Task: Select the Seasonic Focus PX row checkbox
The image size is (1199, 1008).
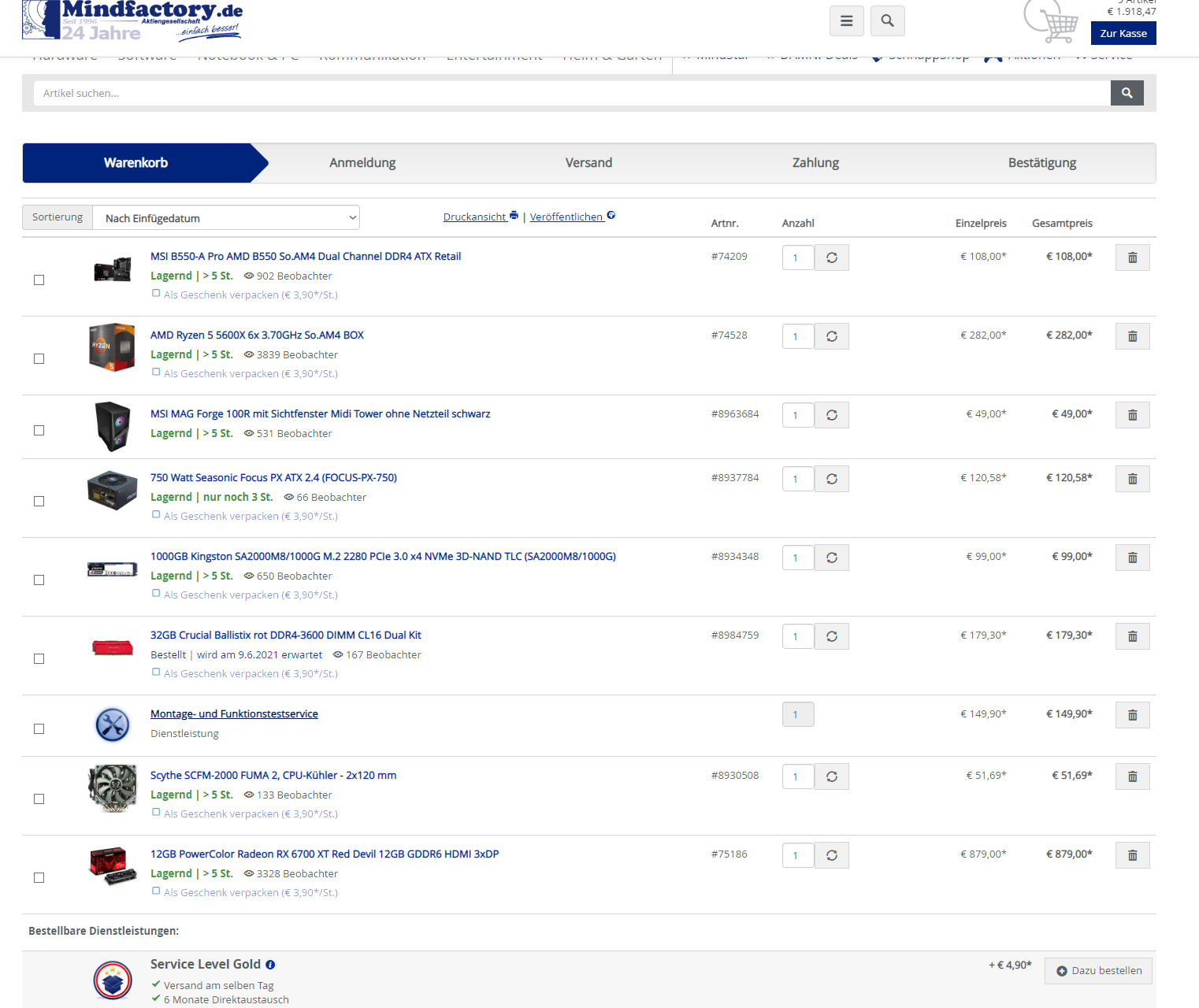Action: pyautogui.click(x=39, y=502)
